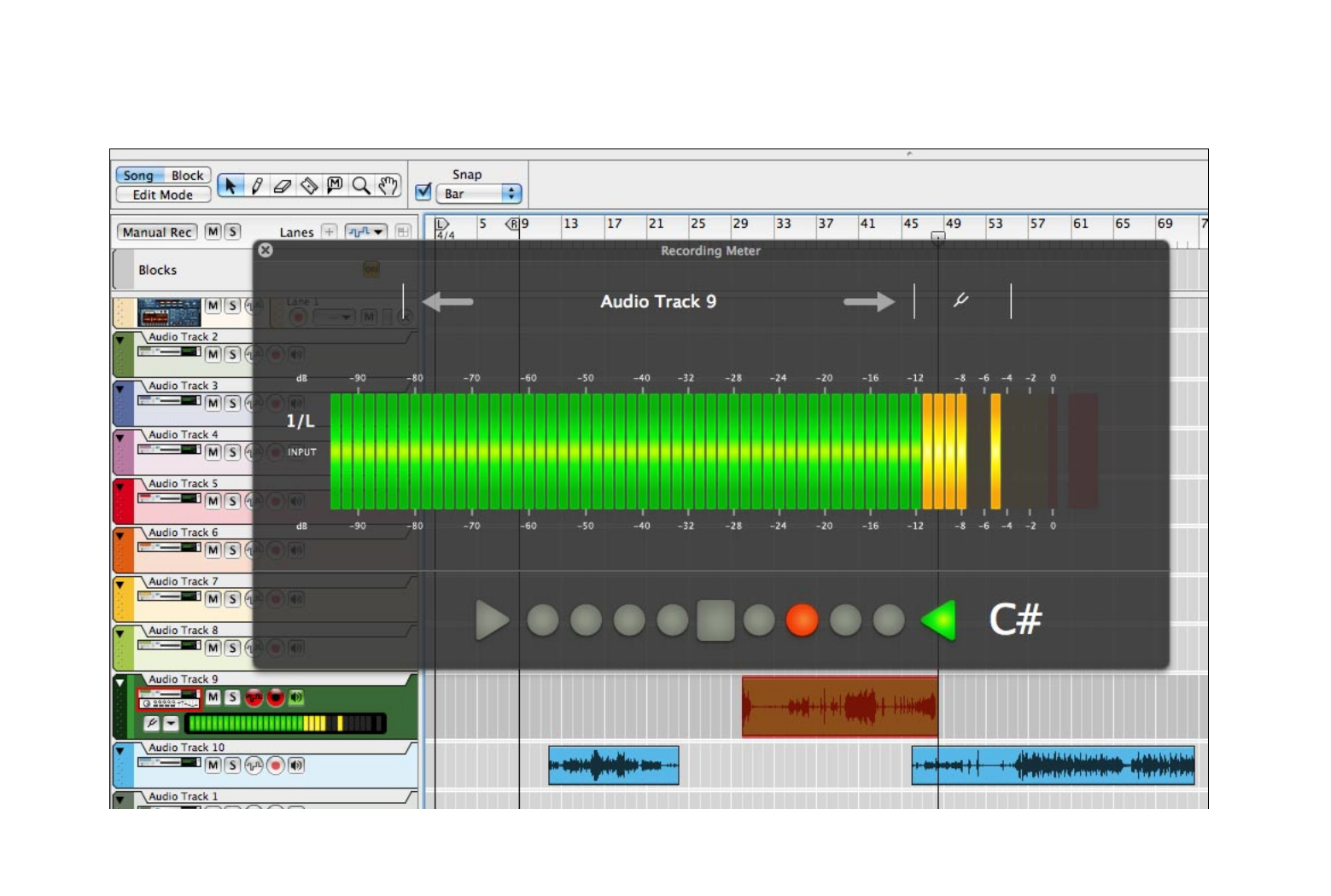This screenshot has width=1331, height=896.
Task: Select the Eraser tool
Action: (281, 185)
